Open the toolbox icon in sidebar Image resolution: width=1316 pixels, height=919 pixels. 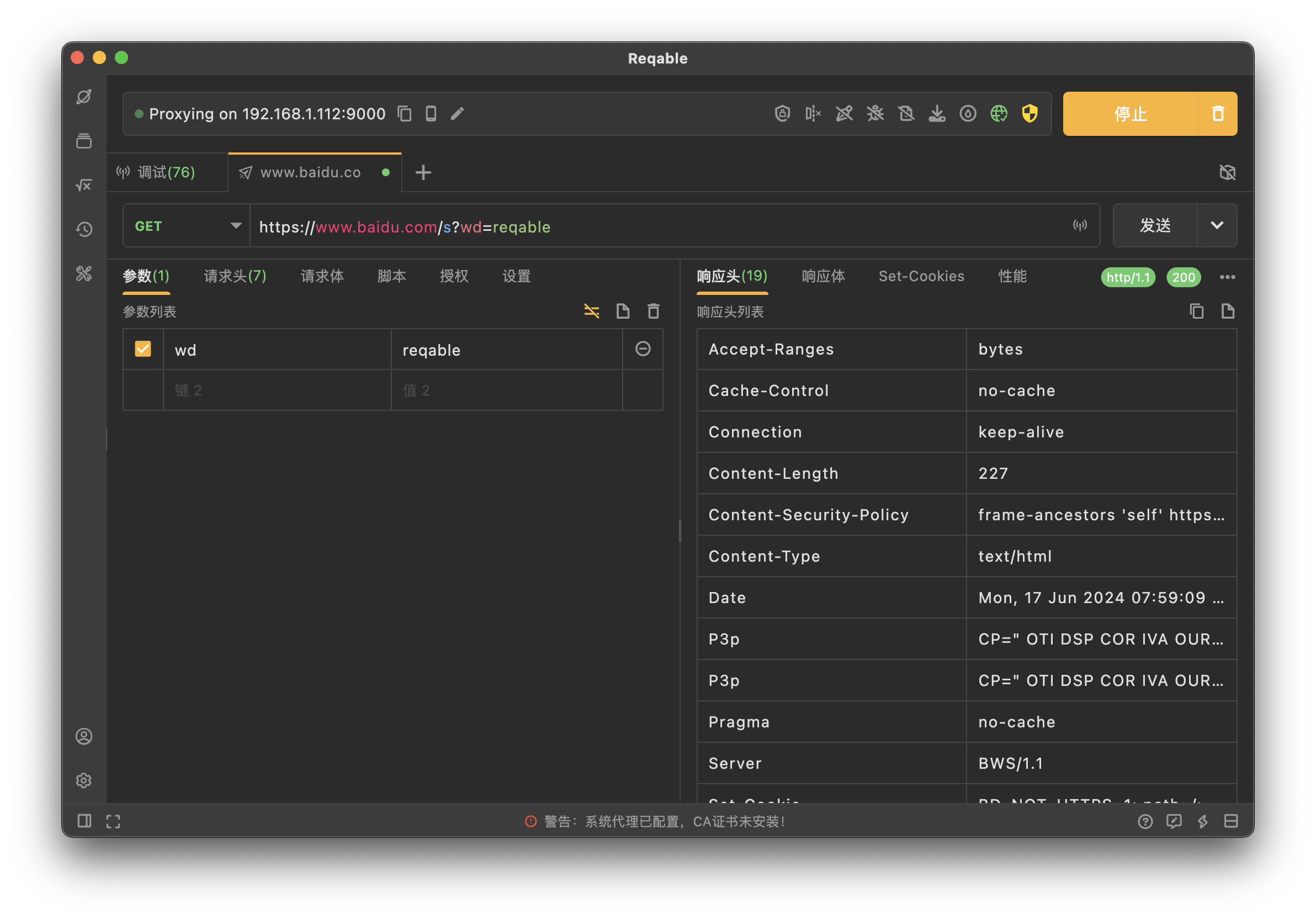(84, 273)
